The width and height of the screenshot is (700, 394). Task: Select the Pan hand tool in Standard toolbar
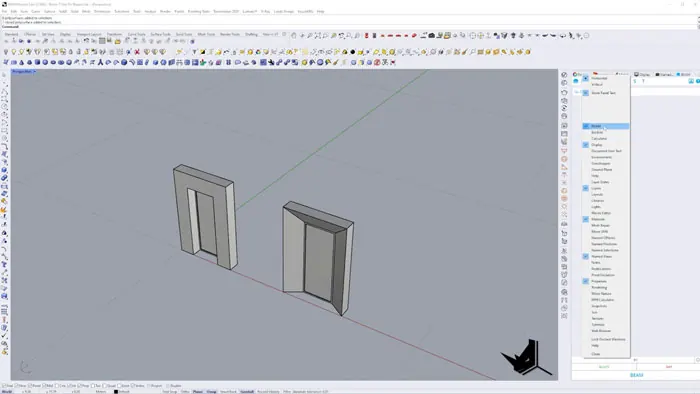click(293, 35)
